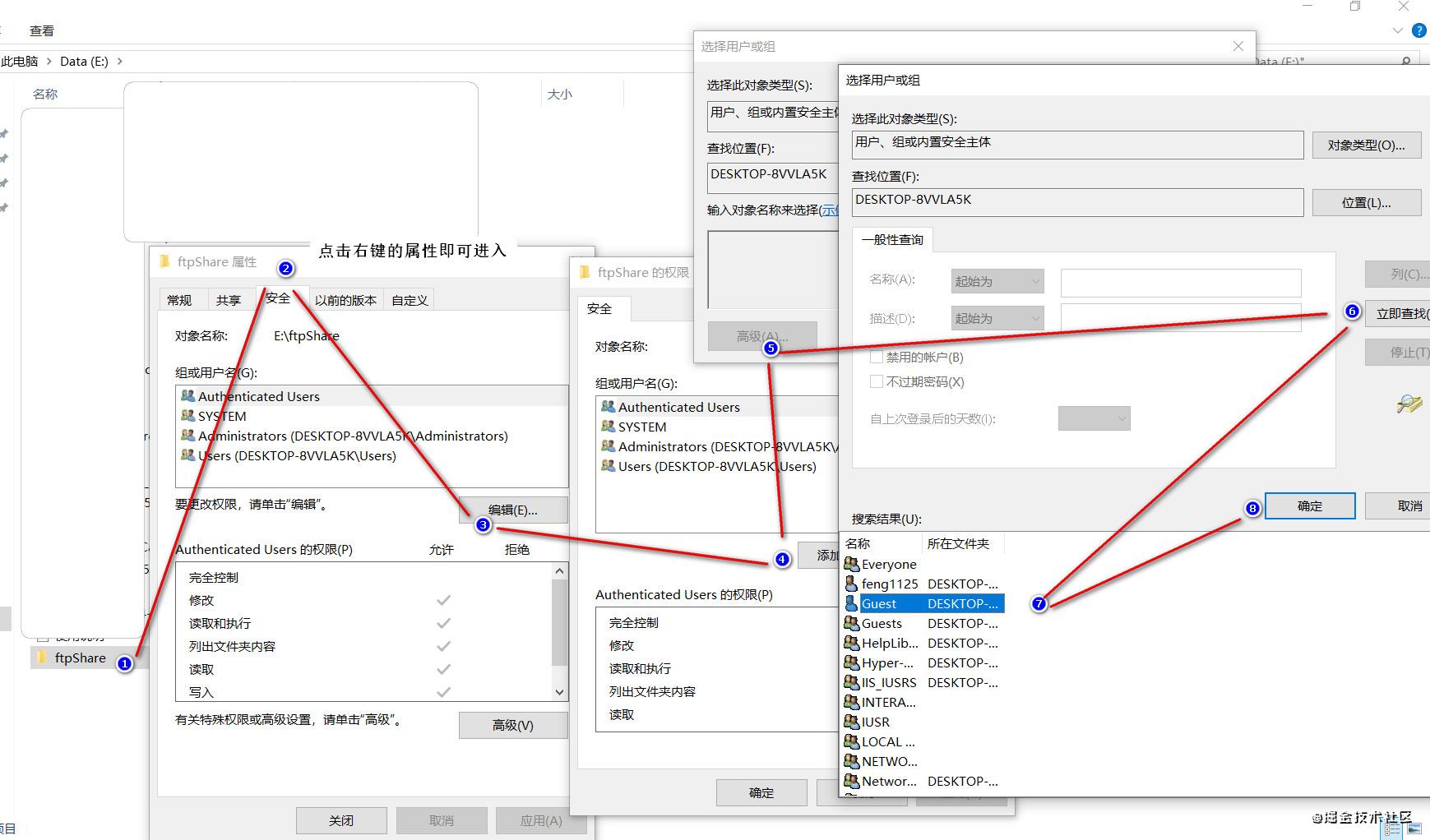
Task: Select the 一般性查询 tab
Action: [x=892, y=239]
